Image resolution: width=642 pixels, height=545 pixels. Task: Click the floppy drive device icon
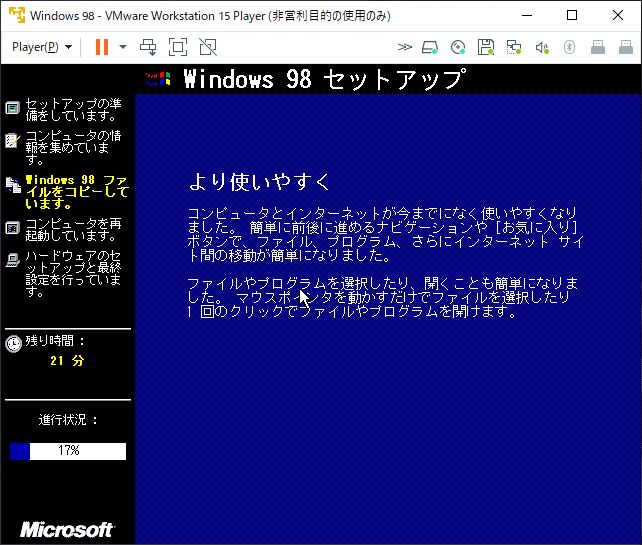pyautogui.click(x=486, y=47)
